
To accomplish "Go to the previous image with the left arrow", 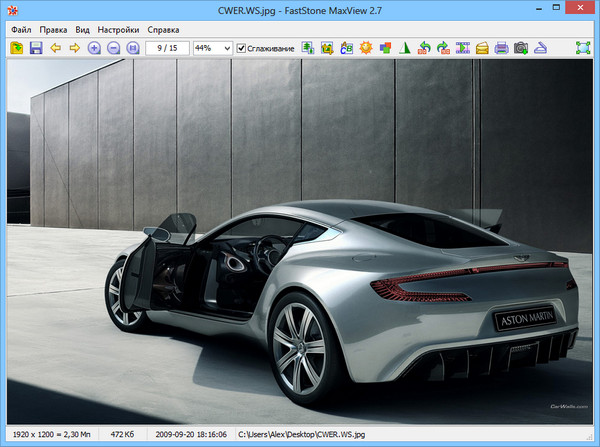I will 56,48.
